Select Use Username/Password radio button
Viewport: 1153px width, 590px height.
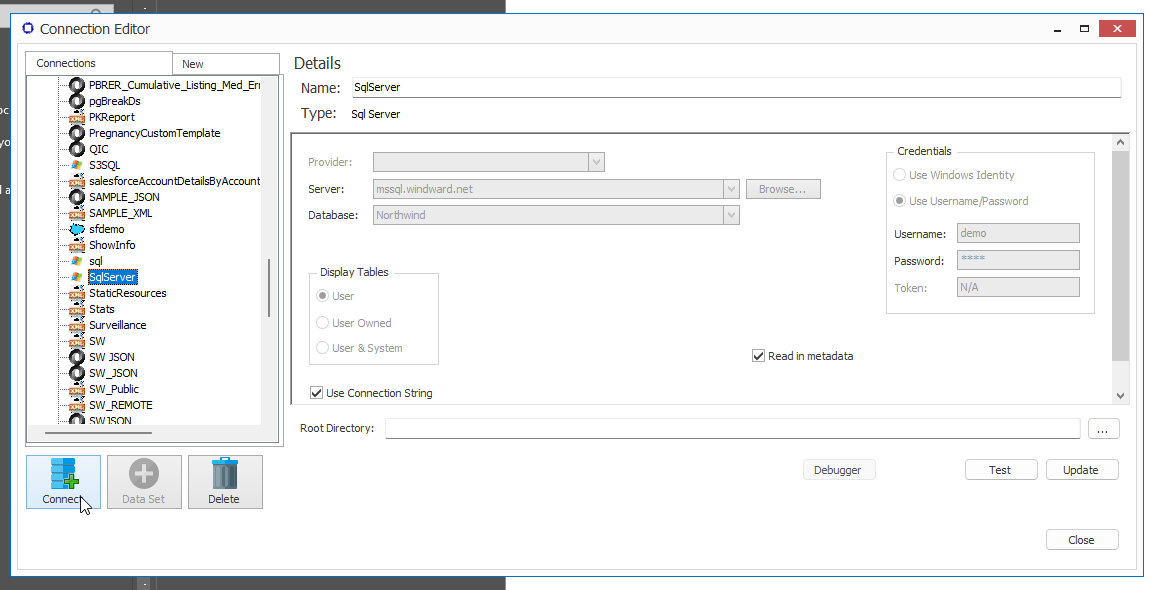(899, 201)
